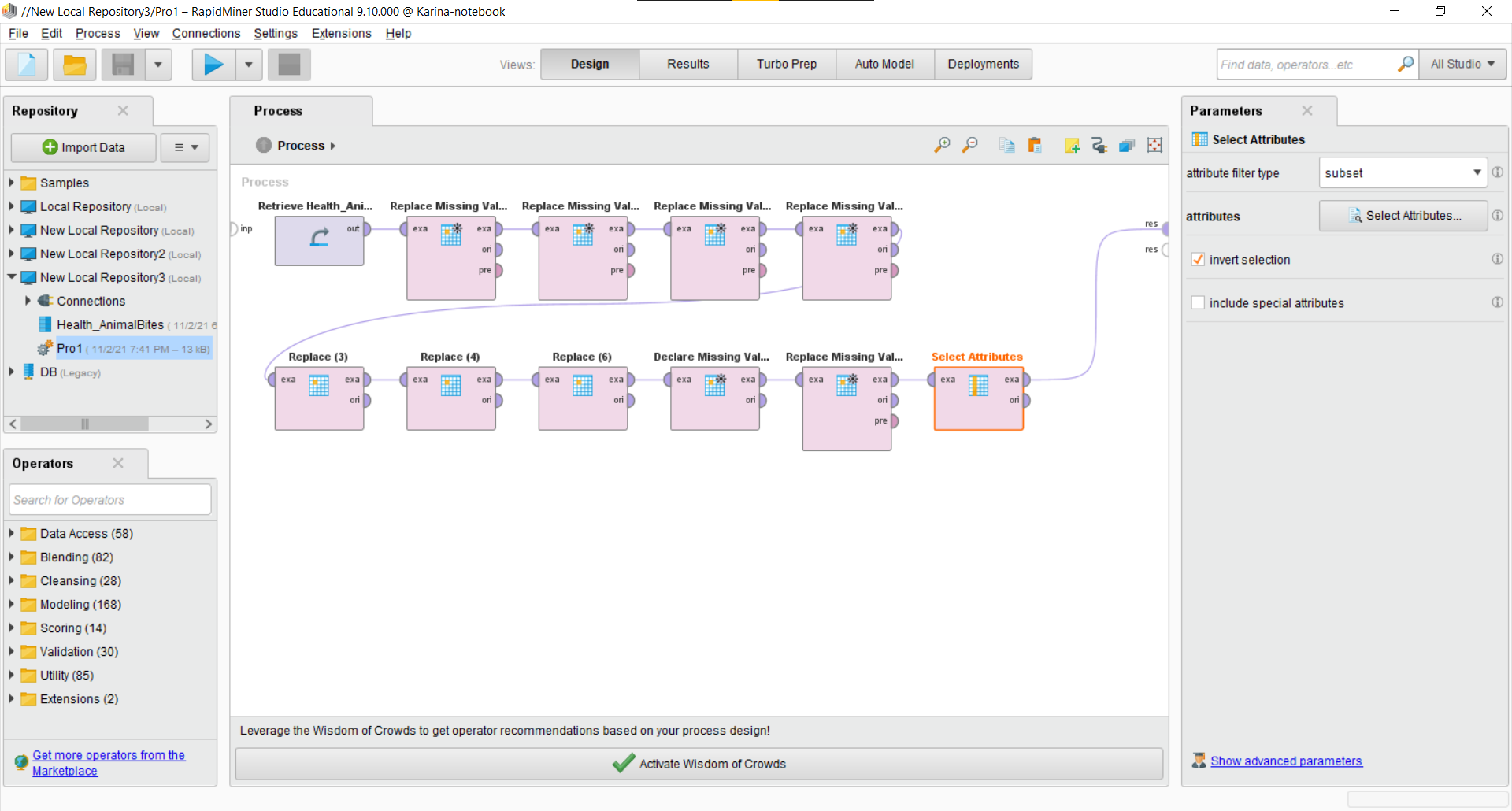
Task: Open the All Studio search scope dropdown
Action: pyautogui.click(x=1462, y=64)
